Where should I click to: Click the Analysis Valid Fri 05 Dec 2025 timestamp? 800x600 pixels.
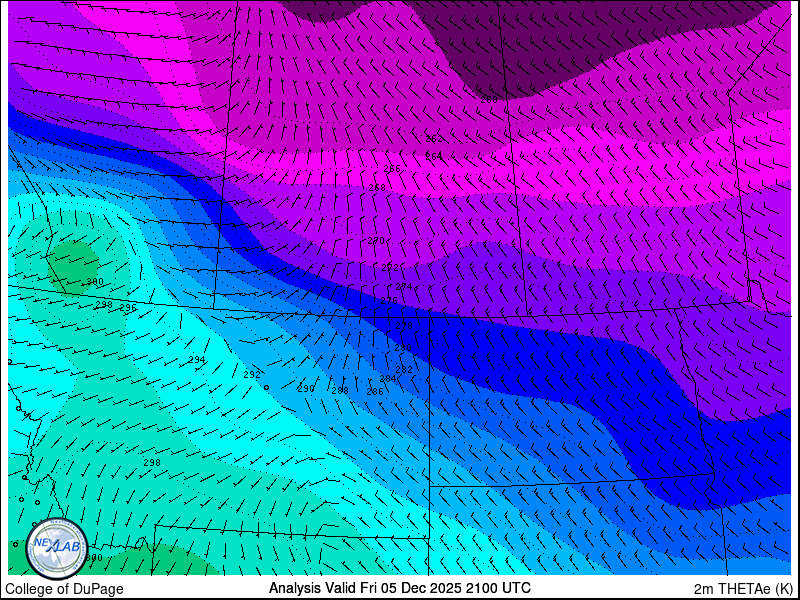[399, 587]
